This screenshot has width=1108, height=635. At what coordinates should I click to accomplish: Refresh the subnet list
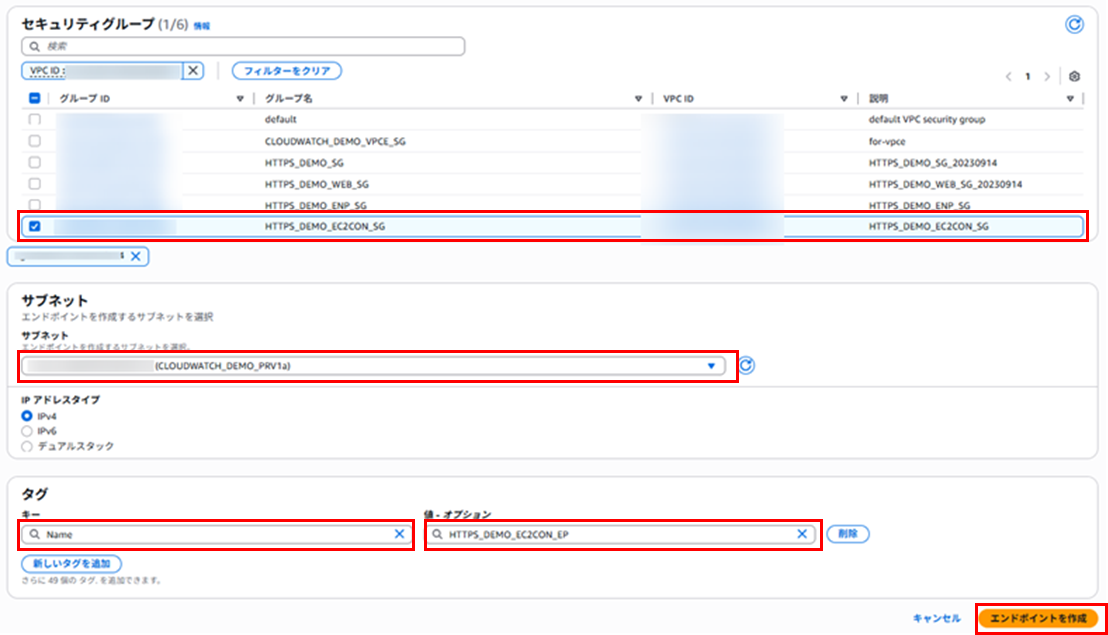pyautogui.click(x=746, y=365)
